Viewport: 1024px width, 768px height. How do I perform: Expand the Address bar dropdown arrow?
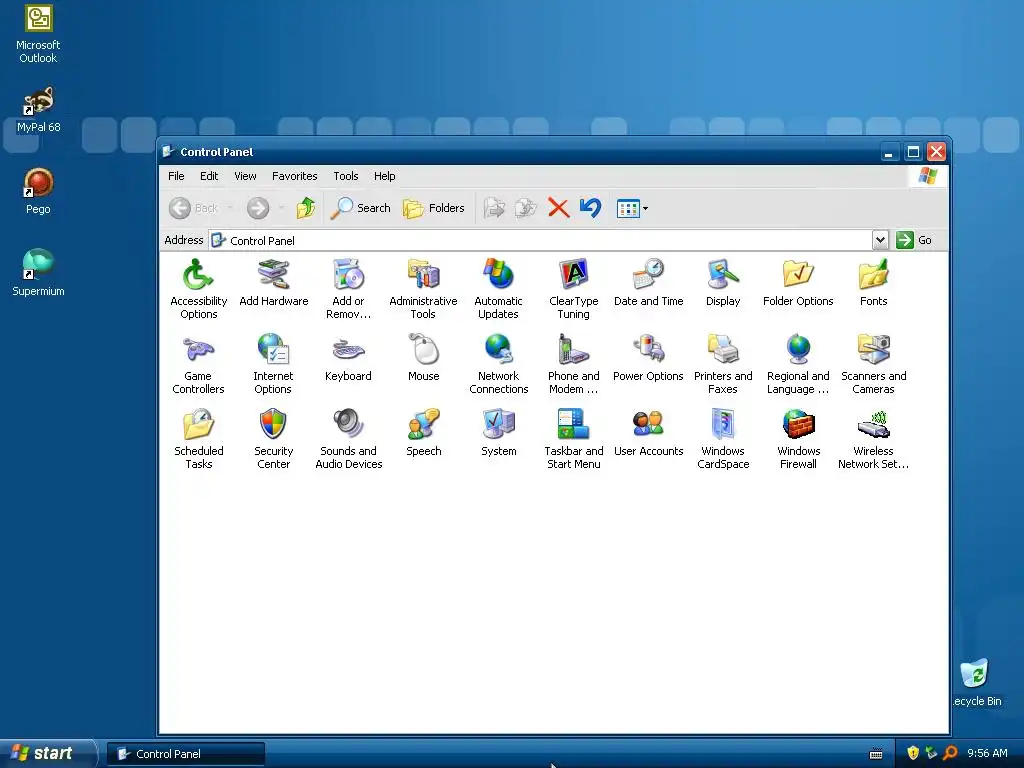[880, 240]
